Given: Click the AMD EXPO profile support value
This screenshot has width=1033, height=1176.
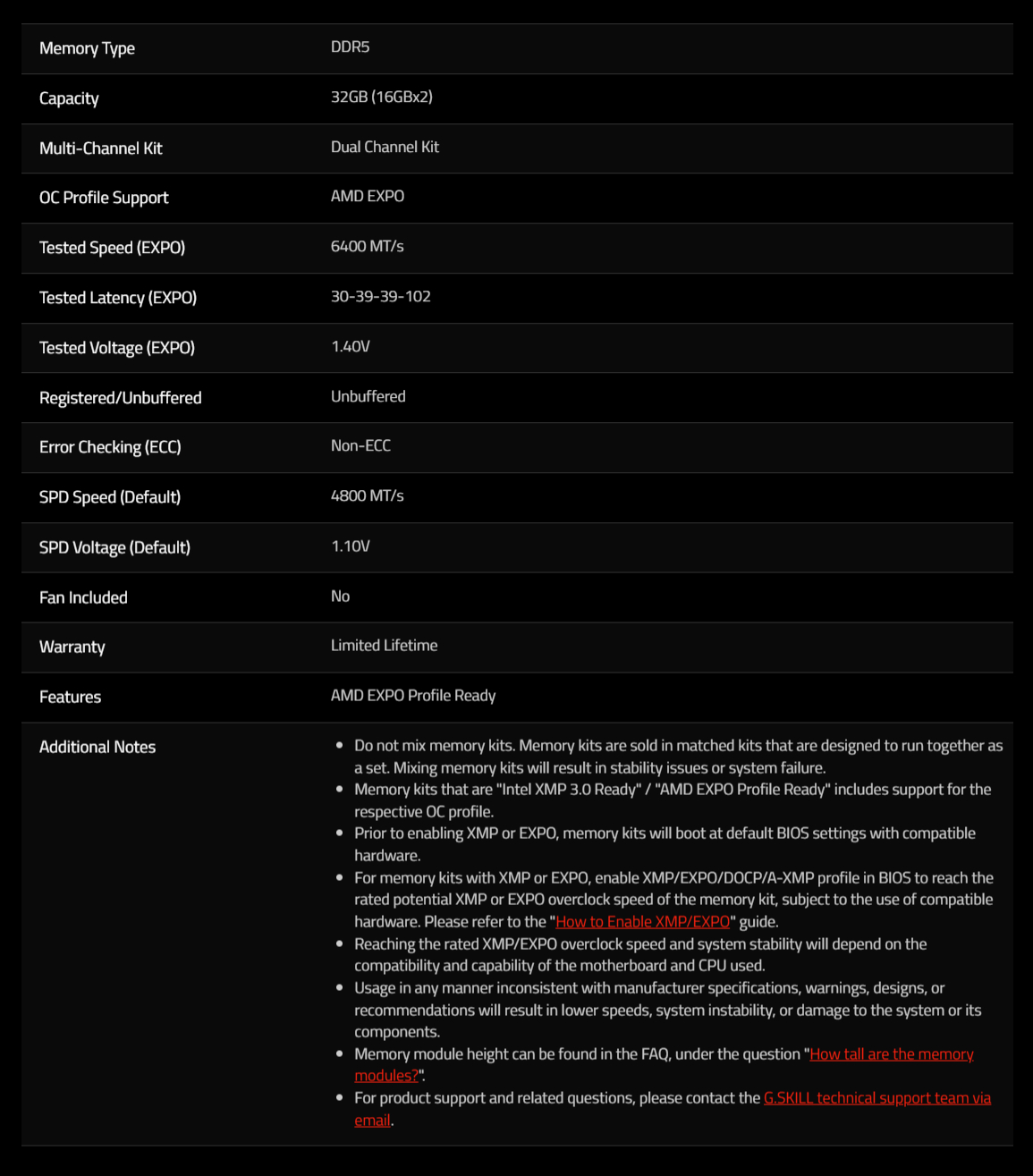Looking at the screenshot, I should [368, 196].
